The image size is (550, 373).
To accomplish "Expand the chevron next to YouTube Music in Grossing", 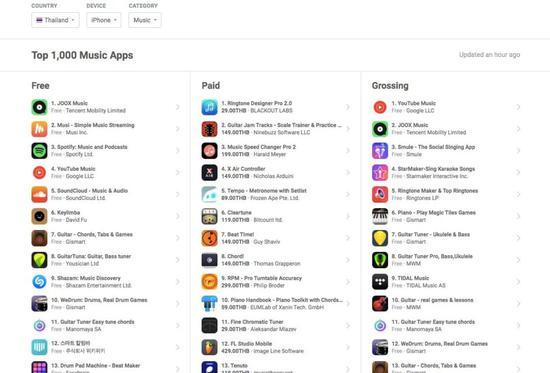I will tap(518, 107).
